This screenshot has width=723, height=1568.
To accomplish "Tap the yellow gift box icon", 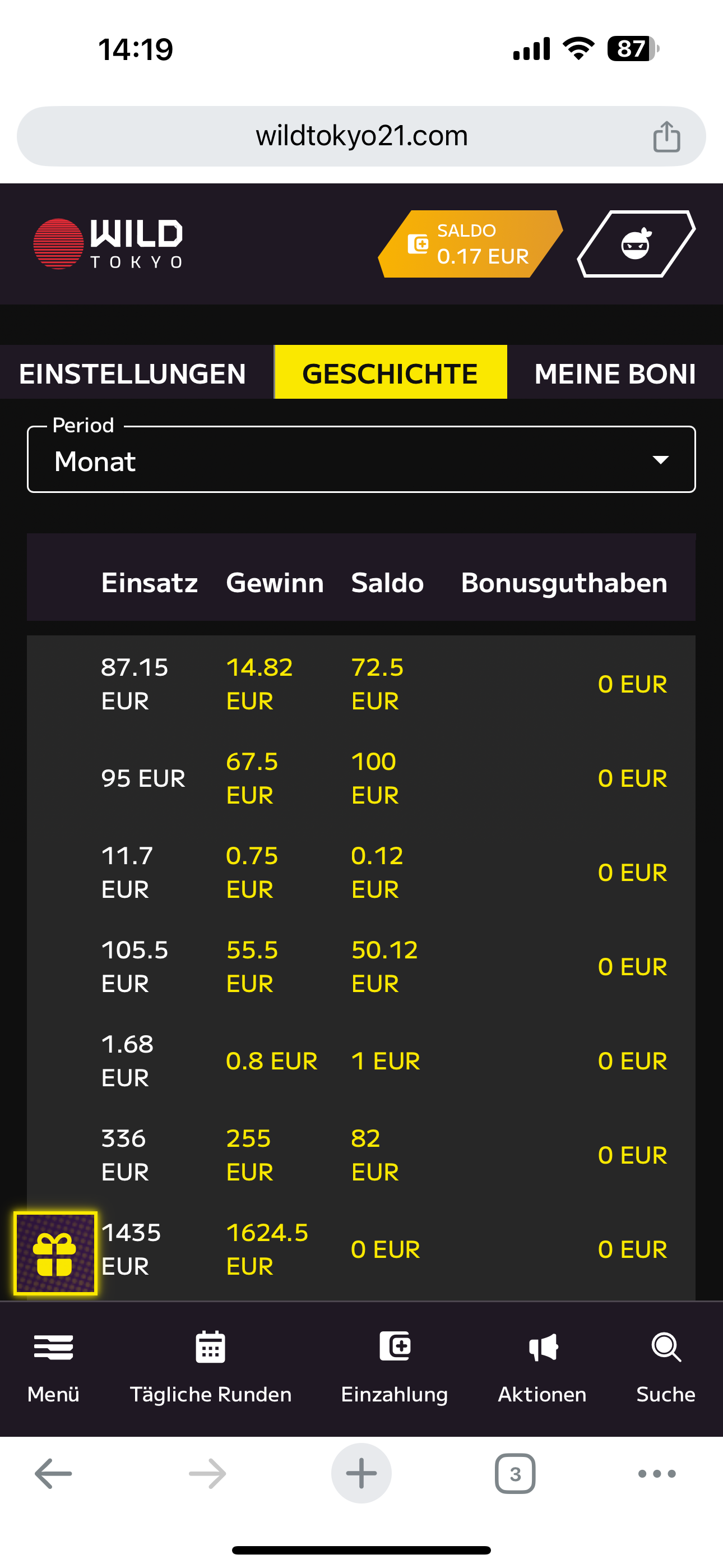I will coord(55,1253).
